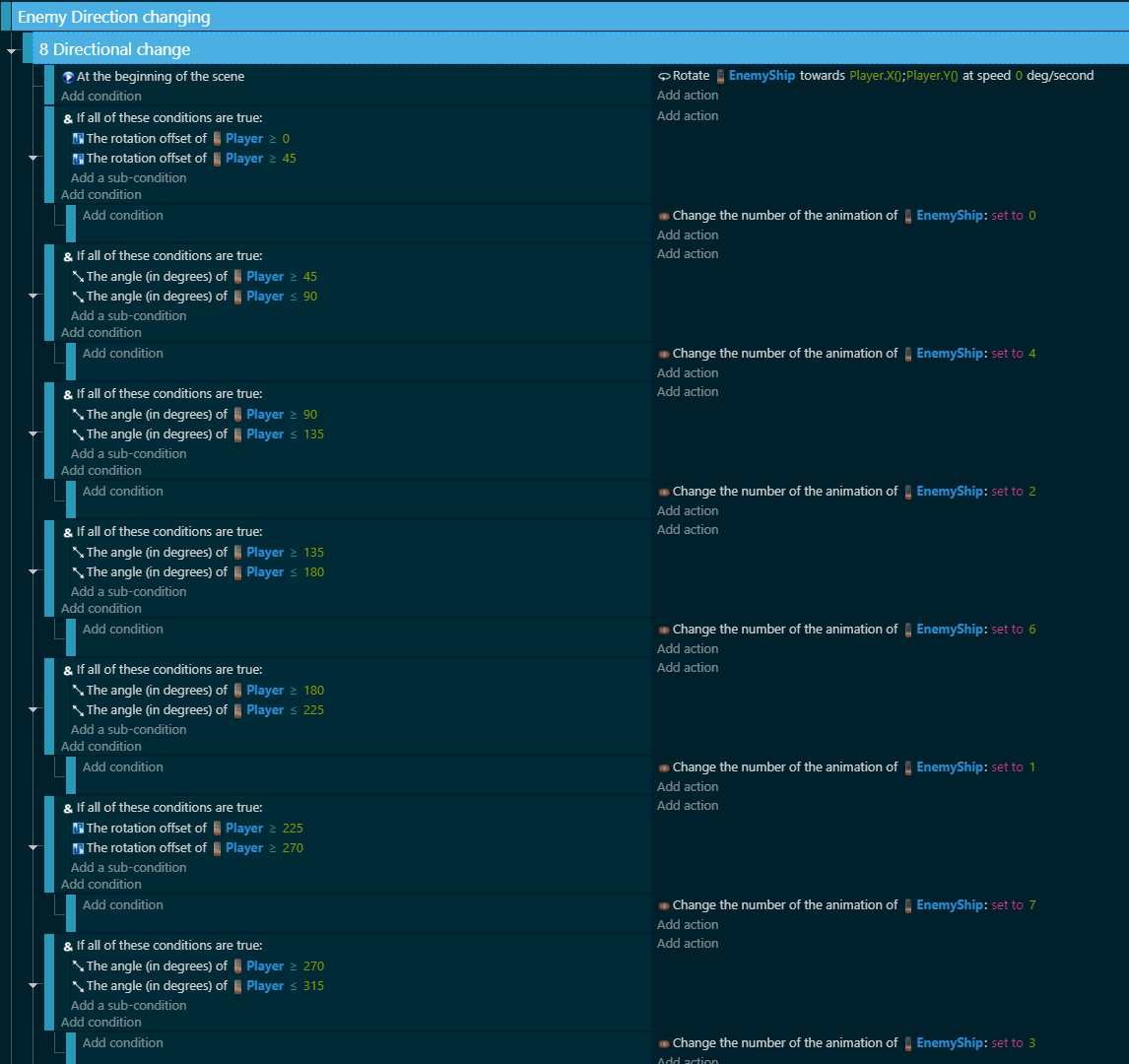Click the EnemyShip sprite icon in Rotate action
Image resolution: width=1129 pixels, height=1064 pixels.
click(x=721, y=76)
